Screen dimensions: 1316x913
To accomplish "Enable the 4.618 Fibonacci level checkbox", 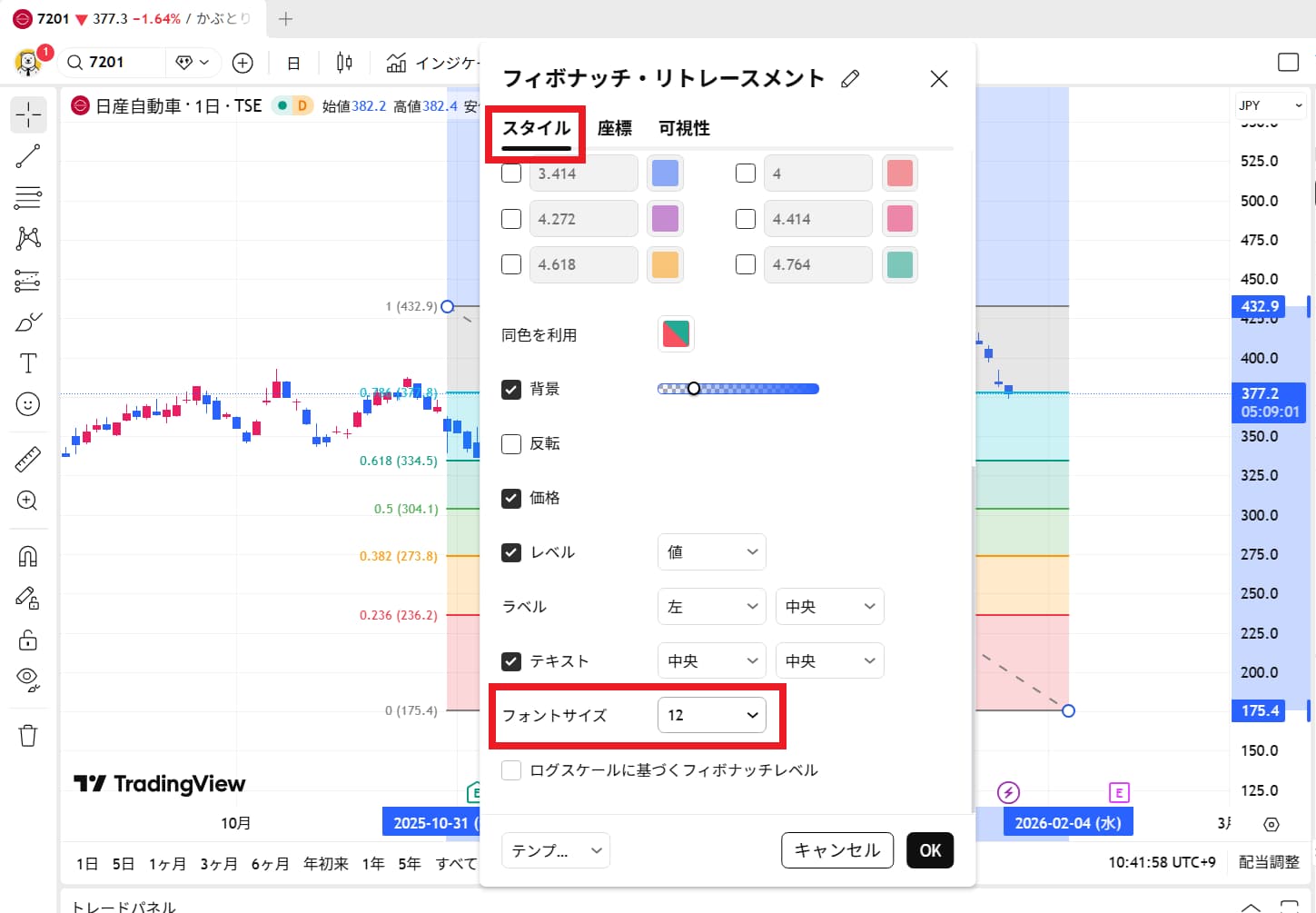I will pos(511,264).
